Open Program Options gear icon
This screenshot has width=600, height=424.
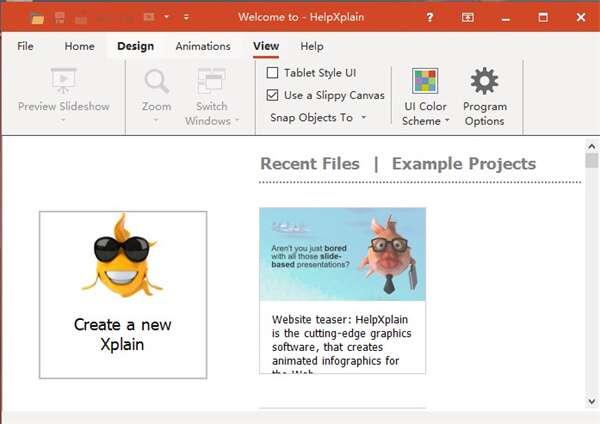tap(484, 82)
